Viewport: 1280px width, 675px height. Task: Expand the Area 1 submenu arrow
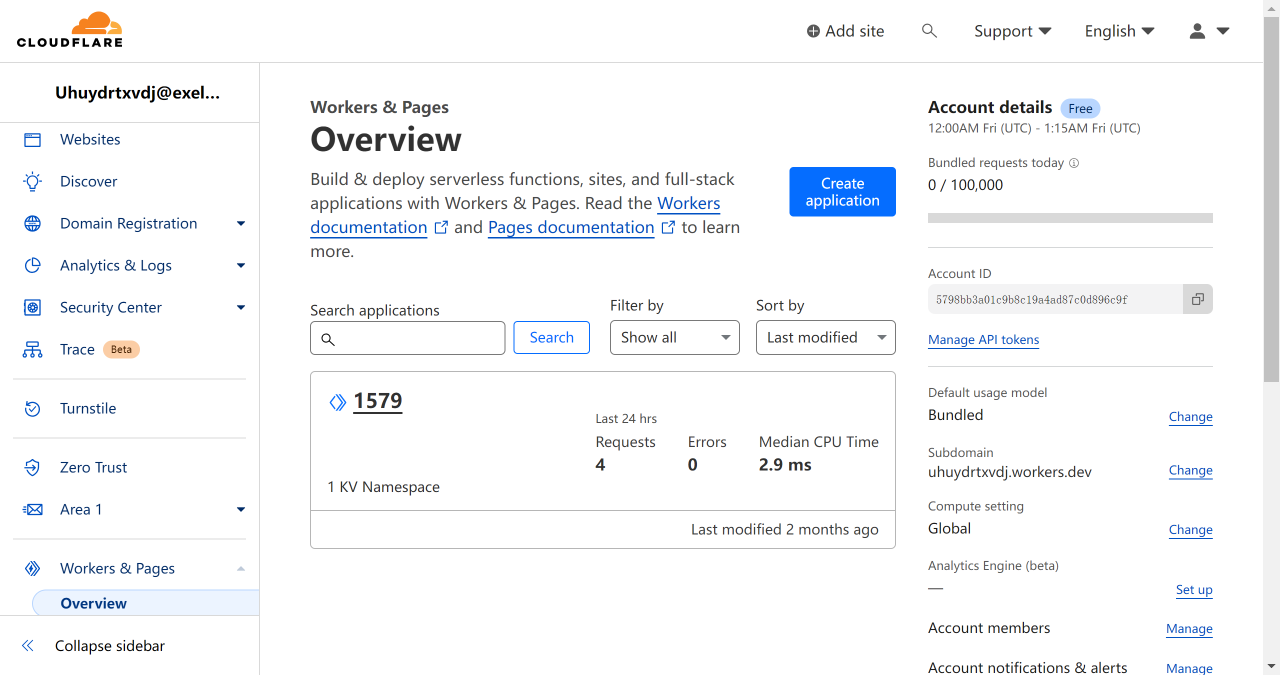coord(241,510)
